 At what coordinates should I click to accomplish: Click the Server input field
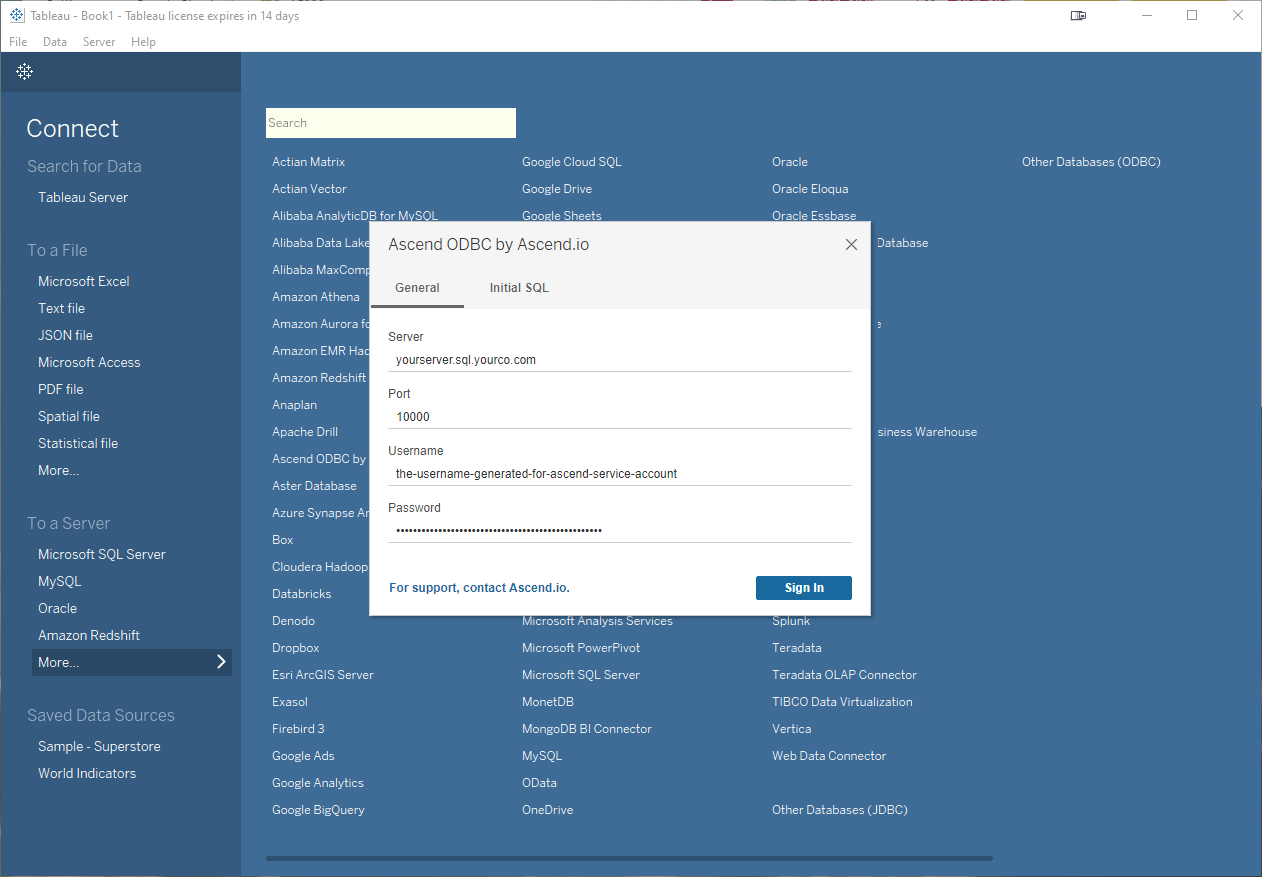[x=620, y=360]
